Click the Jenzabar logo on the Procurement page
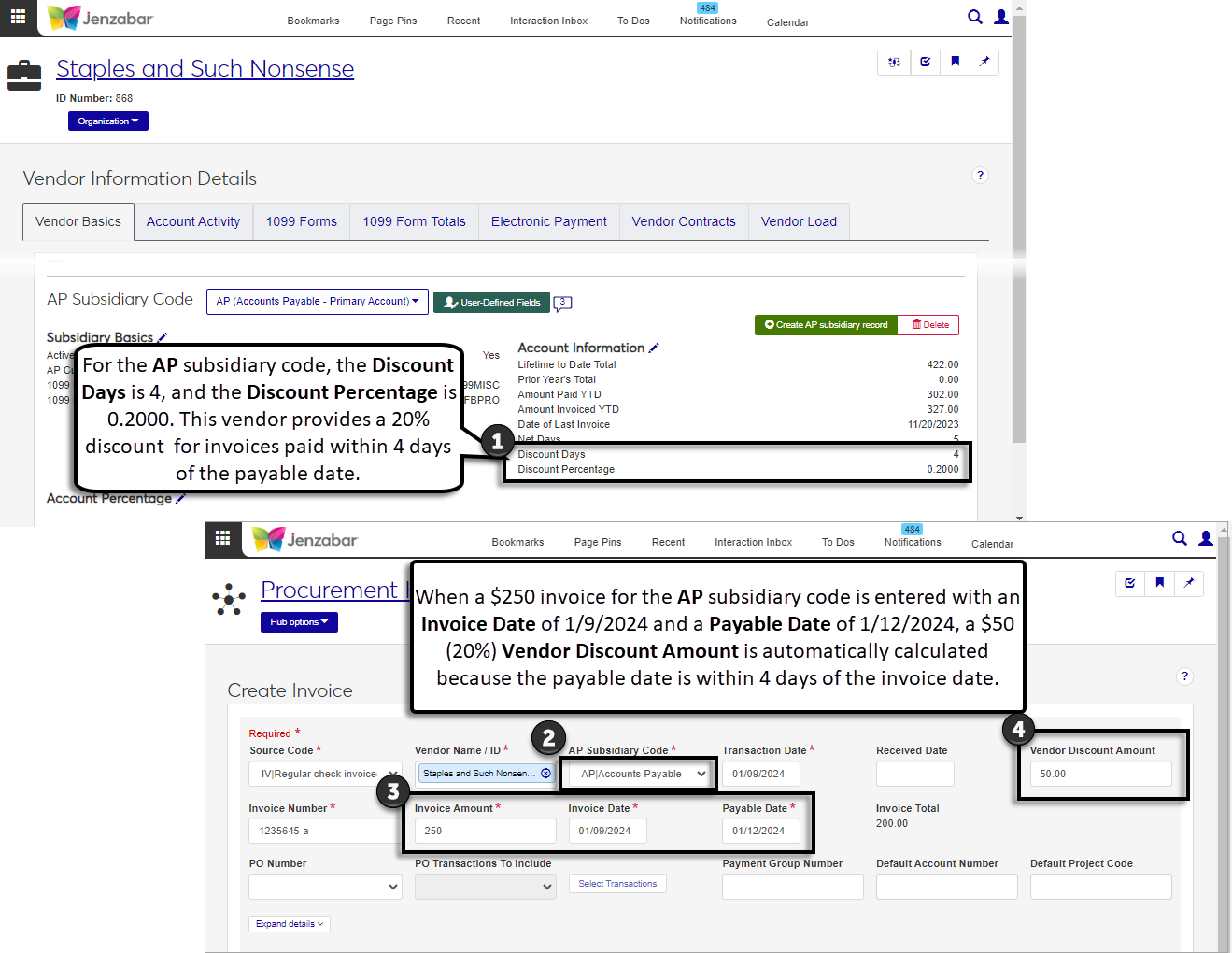1232x953 pixels. [304, 539]
